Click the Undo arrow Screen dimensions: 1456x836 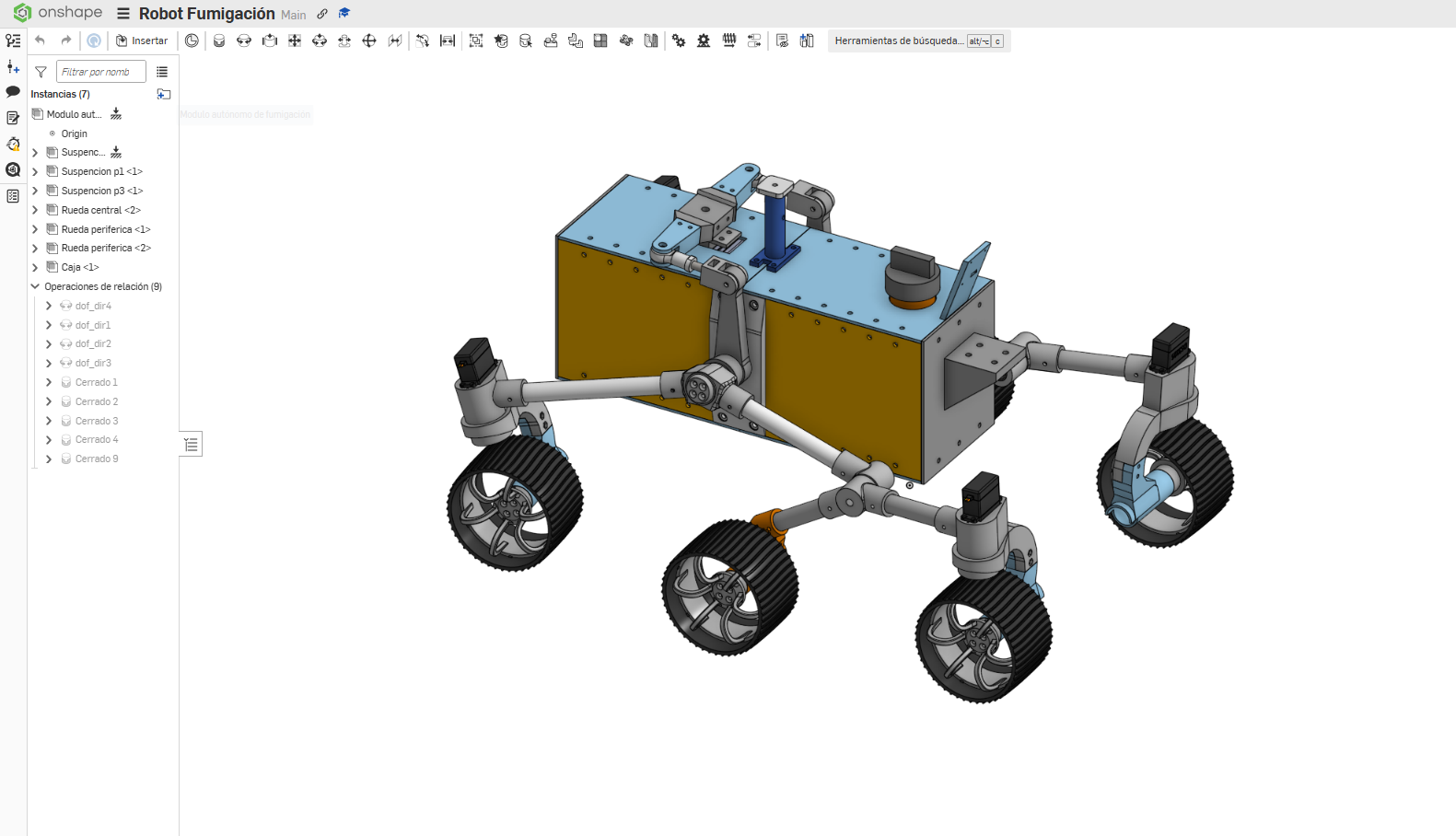(x=40, y=41)
